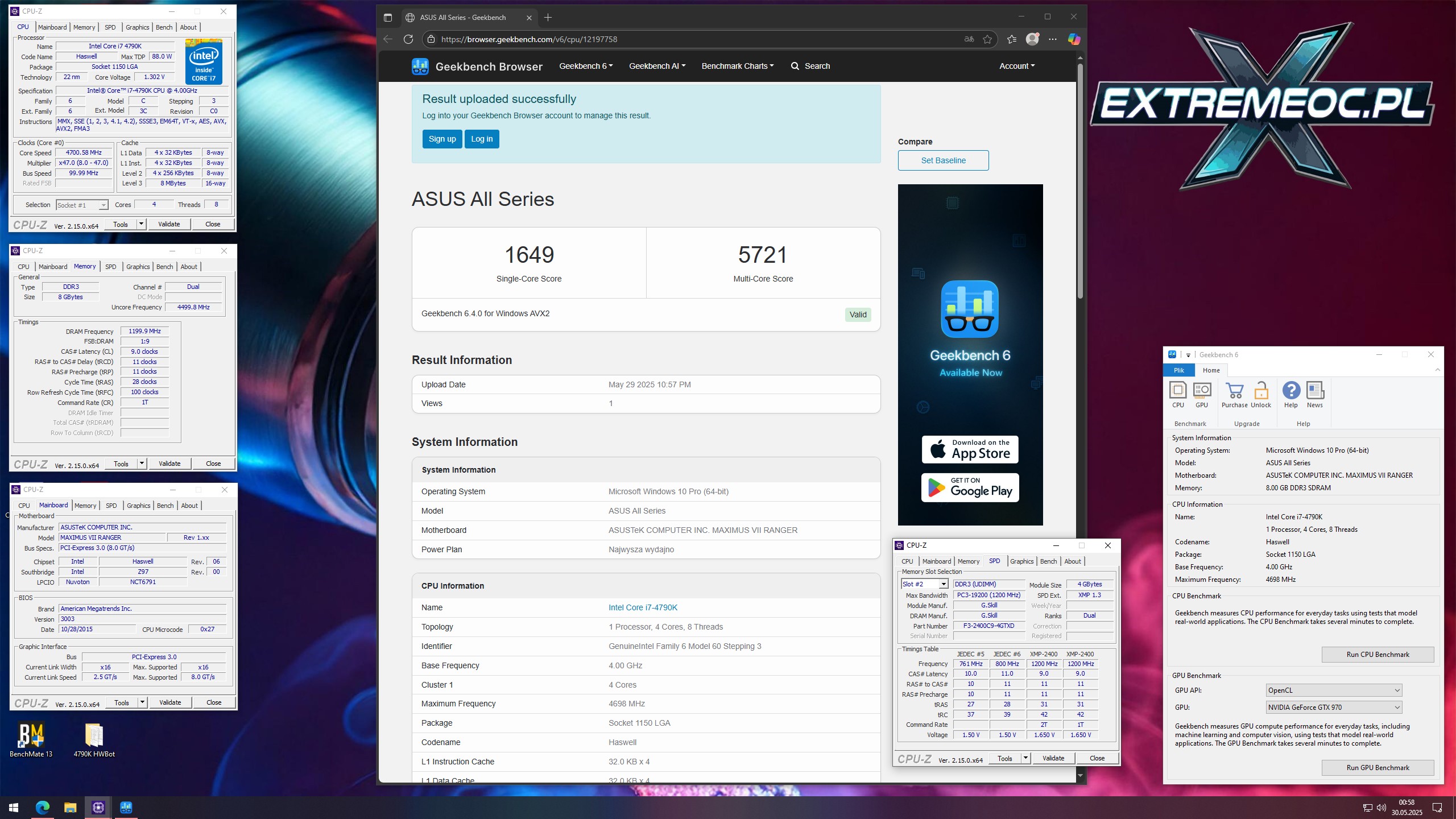Go back in the browser
The width and height of the screenshot is (1456, 819).
(388, 39)
